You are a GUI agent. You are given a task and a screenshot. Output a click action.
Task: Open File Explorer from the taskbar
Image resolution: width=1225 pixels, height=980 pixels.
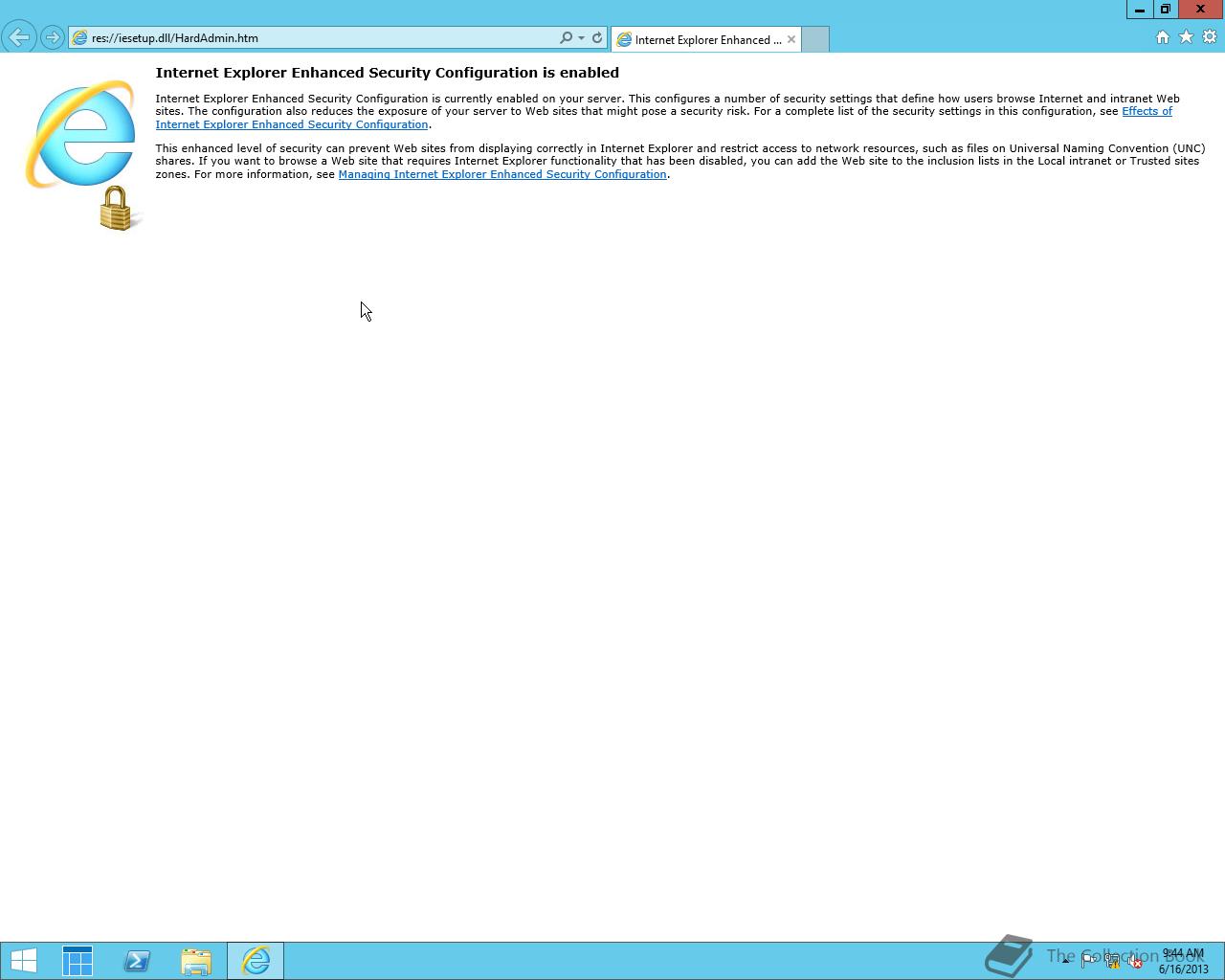[196, 961]
